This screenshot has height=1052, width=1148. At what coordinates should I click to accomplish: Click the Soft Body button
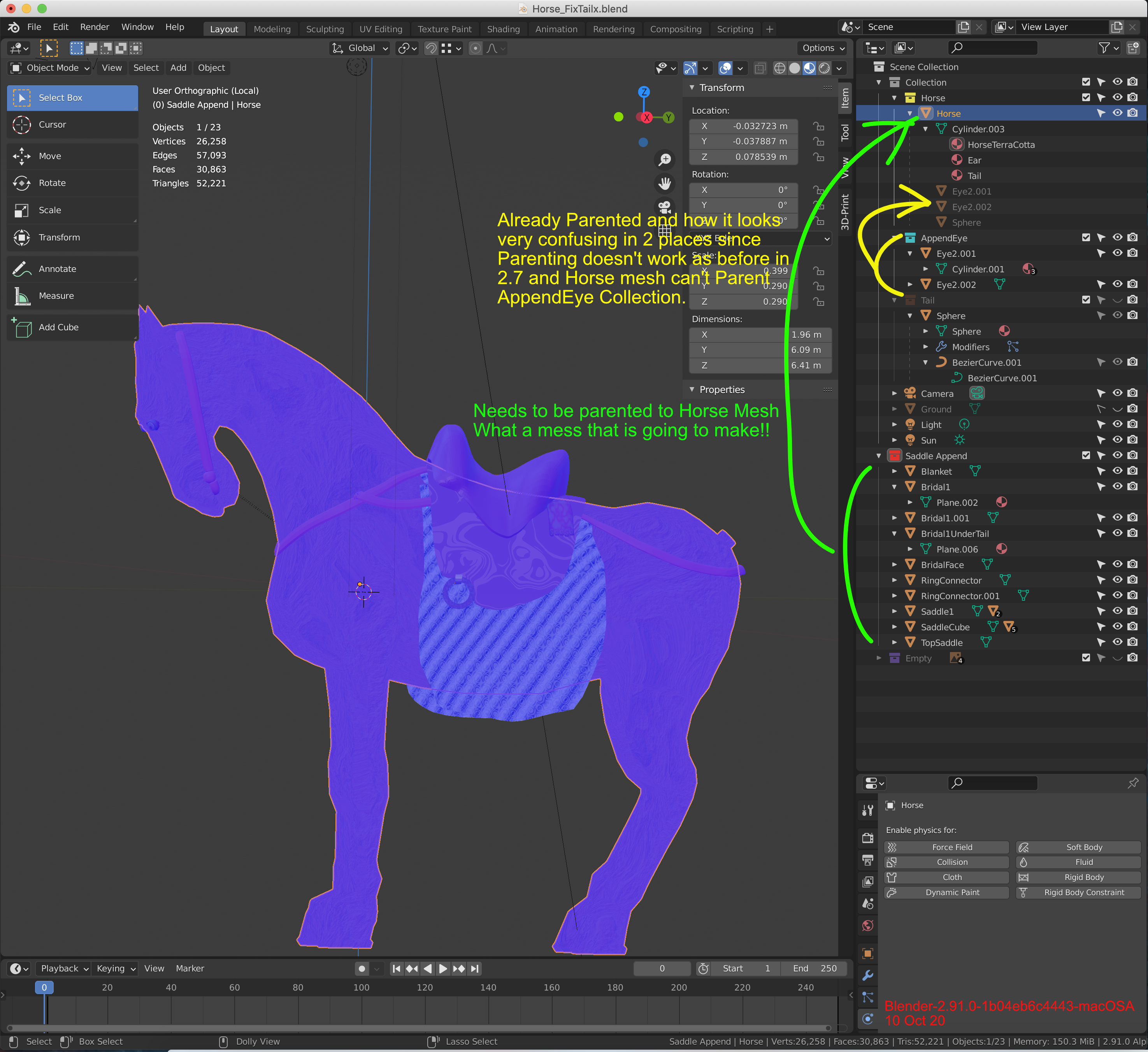pyautogui.click(x=1078, y=847)
